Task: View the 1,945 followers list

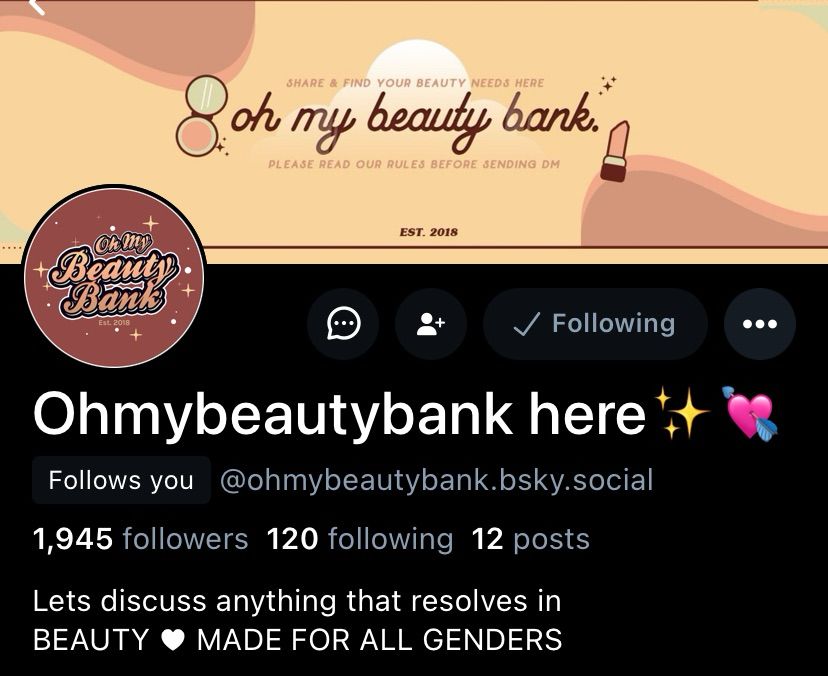Action: (x=140, y=539)
